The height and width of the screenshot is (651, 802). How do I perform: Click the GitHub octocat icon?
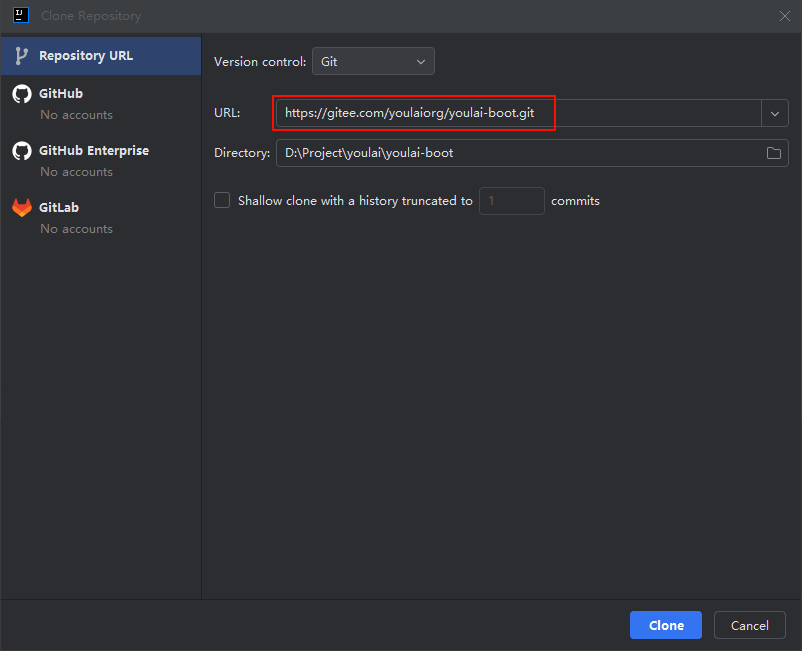tap(22, 94)
